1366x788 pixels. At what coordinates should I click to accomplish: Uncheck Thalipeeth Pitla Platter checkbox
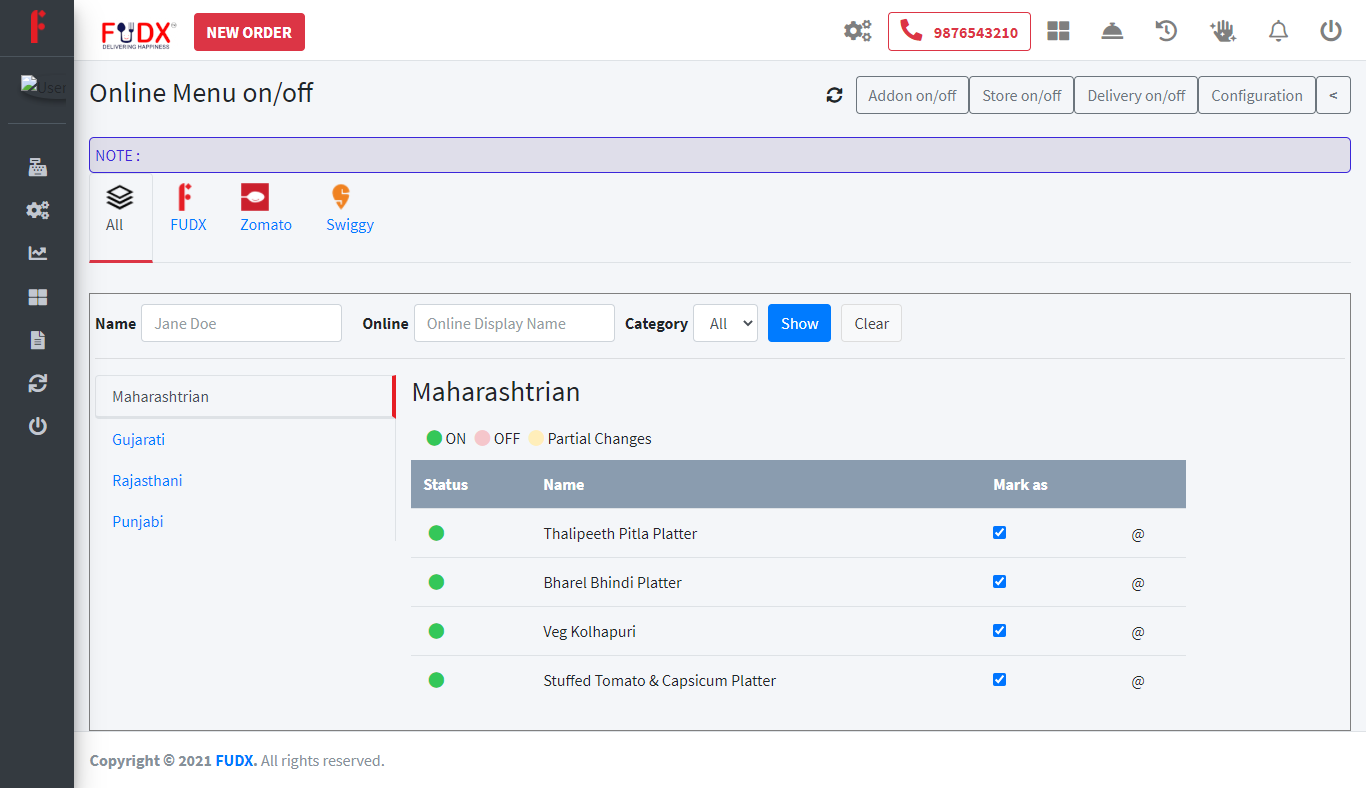pyautogui.click(x=999, y=533)
